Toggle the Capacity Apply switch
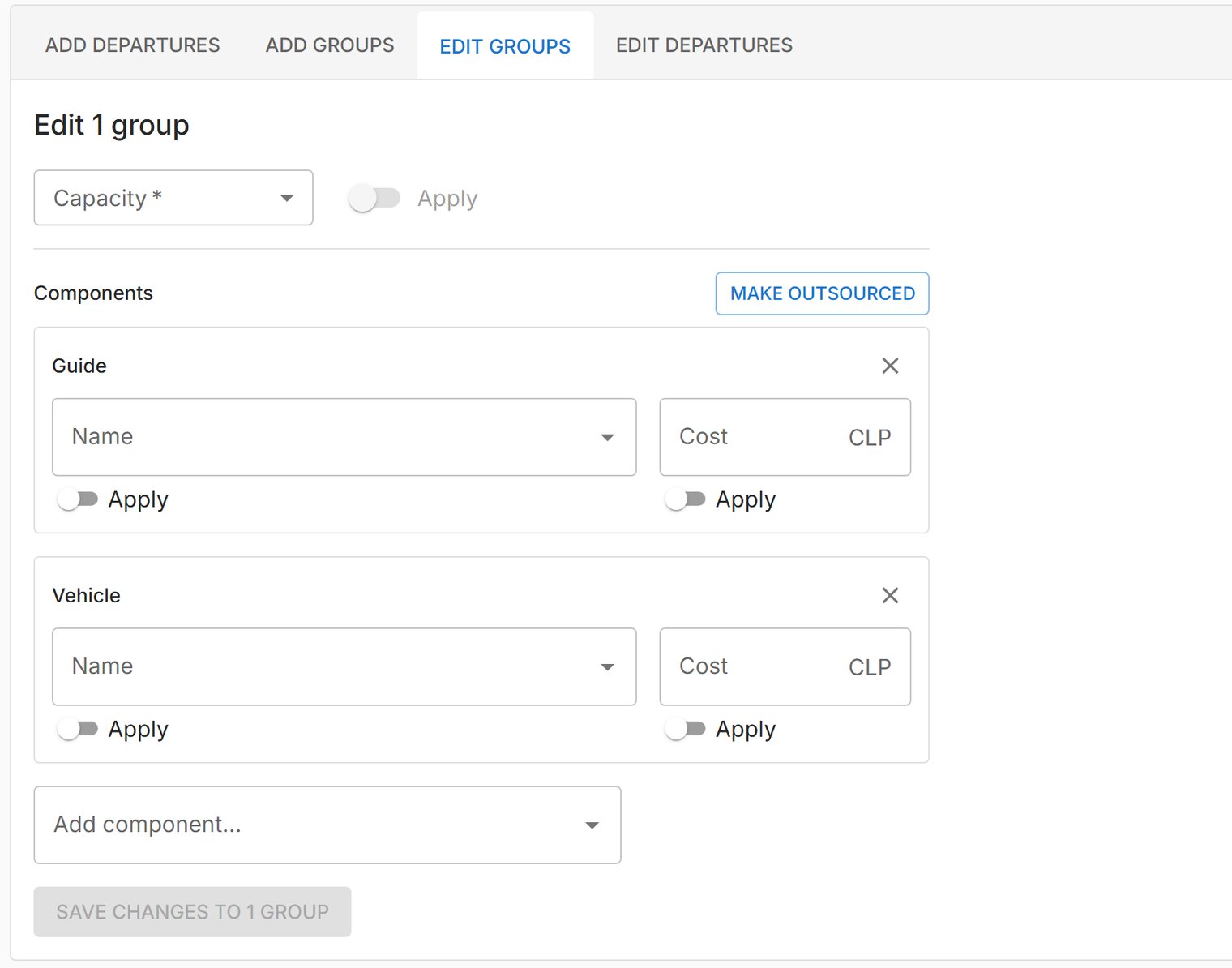This screenshot has width=1232, height=968. pyautogui.click(x=374, y=198)
